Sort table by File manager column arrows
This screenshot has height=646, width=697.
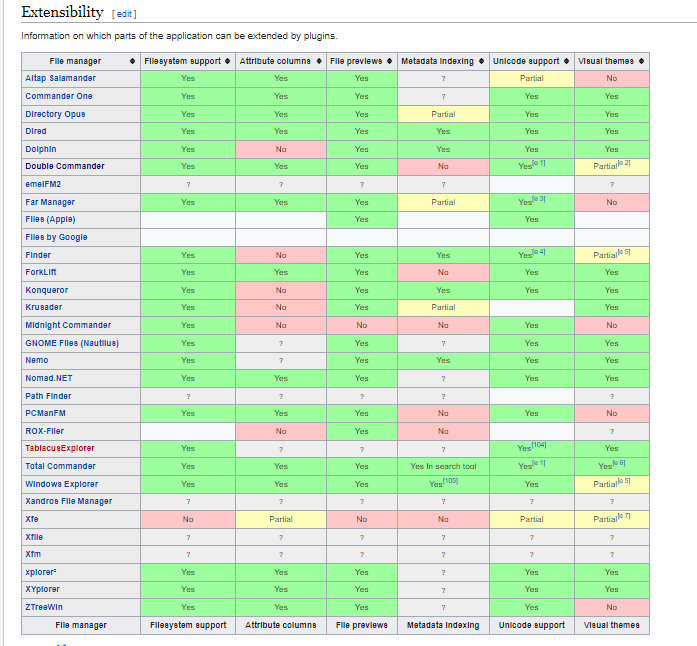point(132,61)
